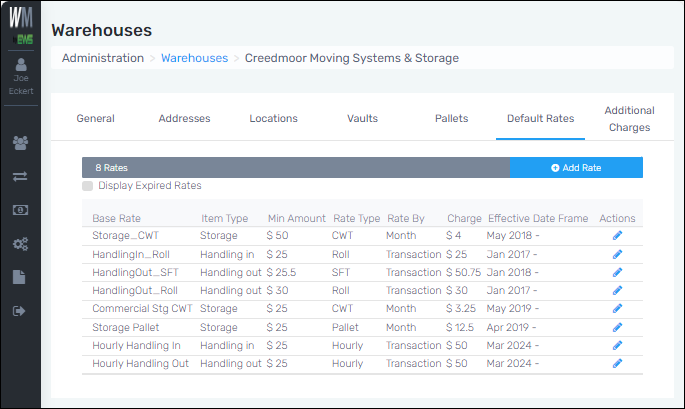Click the $ 3.25 charge value
The height and width of the screenshot is (409, 685).
(x=460, y=308)
